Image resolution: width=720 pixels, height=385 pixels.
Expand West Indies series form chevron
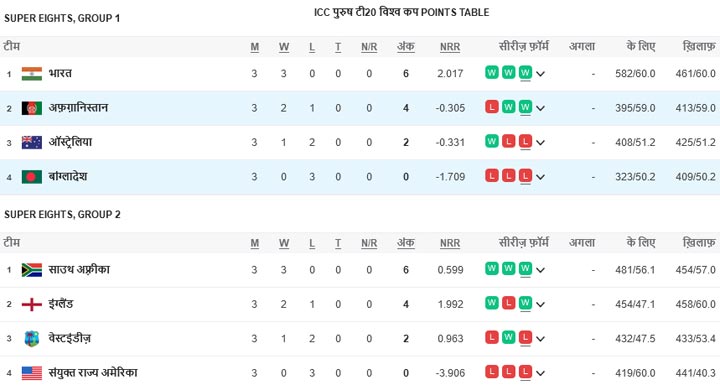click(540, 339)
